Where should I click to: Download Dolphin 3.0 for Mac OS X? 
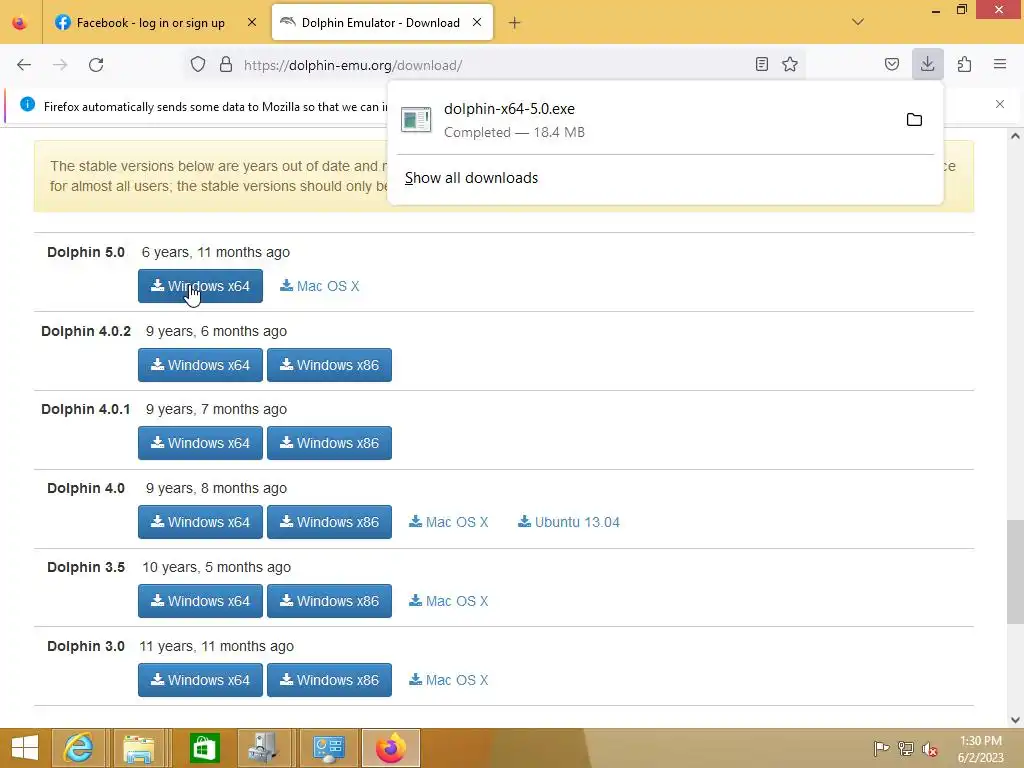[449, 680]
